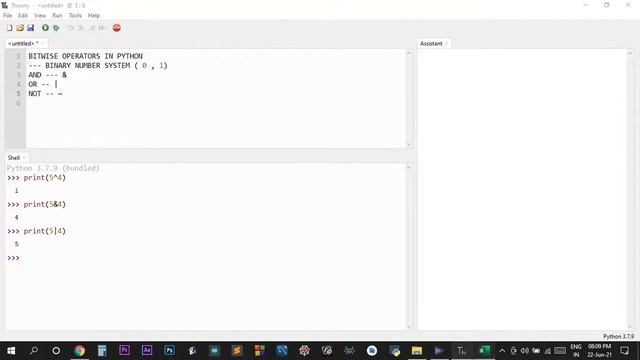The width and height of the screenshot is (640, 360).
Task: Click the grayed Step over toolbar icon
Action: click(71, 28)
